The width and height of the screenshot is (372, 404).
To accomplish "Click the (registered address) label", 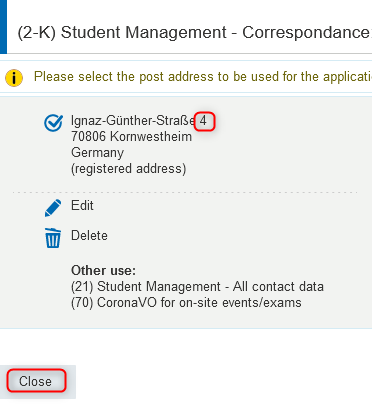I will (128, 169).
